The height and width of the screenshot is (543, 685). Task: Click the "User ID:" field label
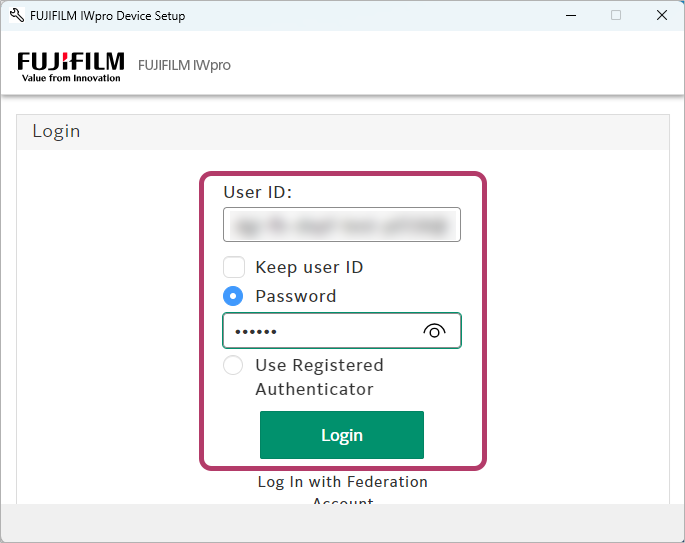264,192
